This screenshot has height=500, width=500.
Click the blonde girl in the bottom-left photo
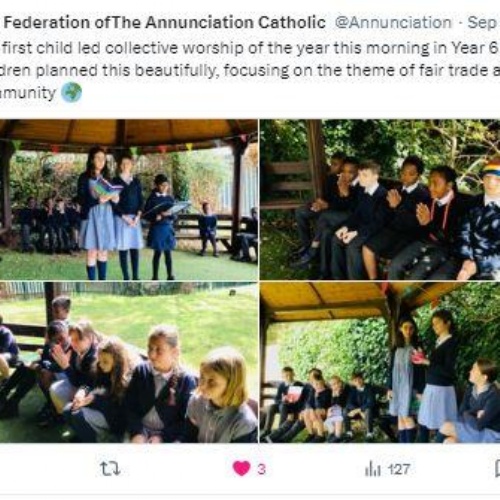(x=222, y=397)
